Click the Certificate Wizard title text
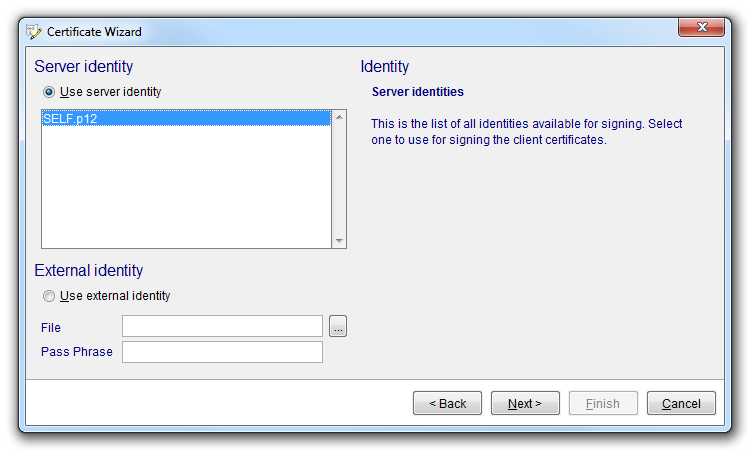This screenshot has width=750, height=452. (94, 32)
